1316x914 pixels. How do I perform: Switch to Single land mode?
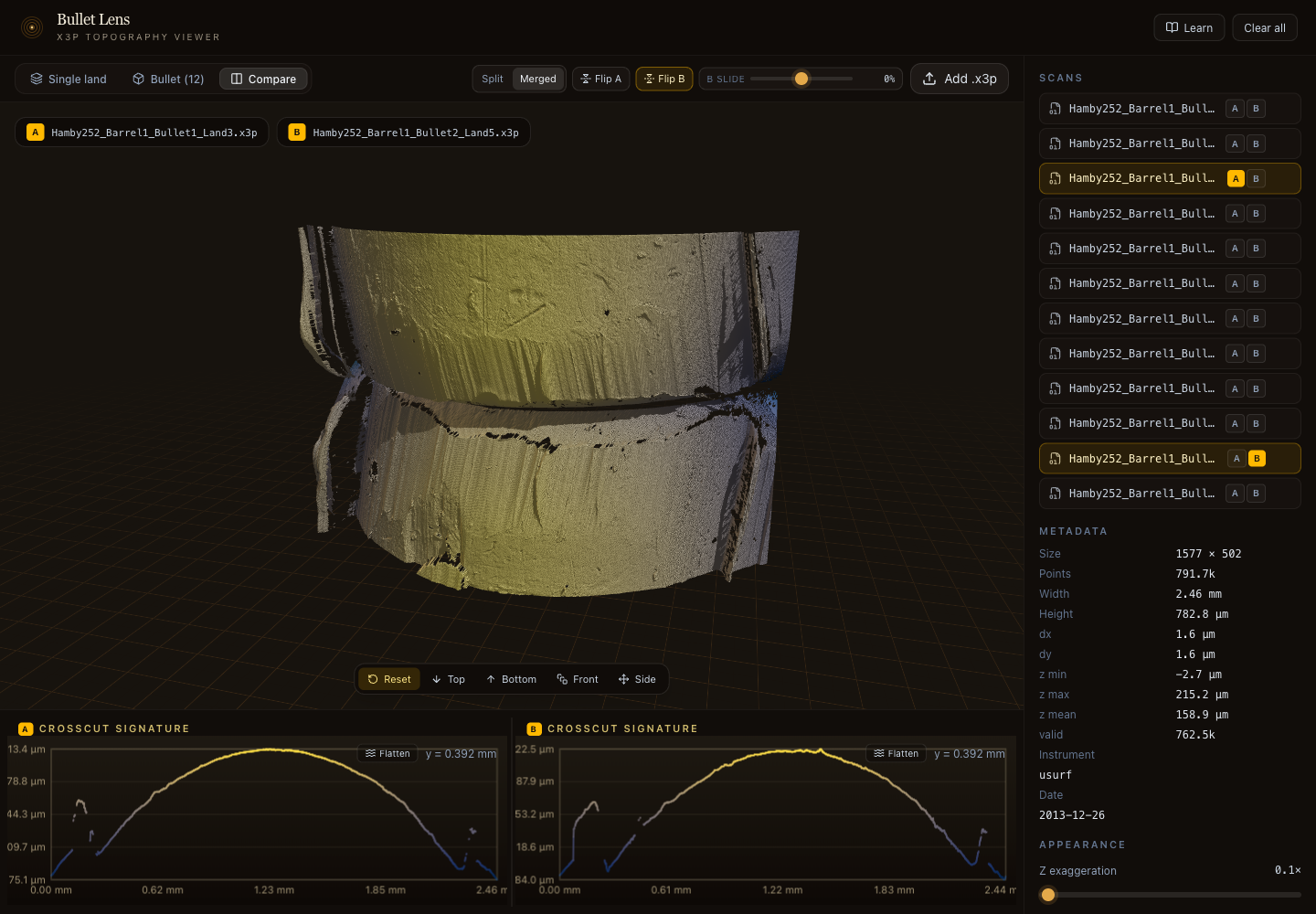[x=68, y=79]
